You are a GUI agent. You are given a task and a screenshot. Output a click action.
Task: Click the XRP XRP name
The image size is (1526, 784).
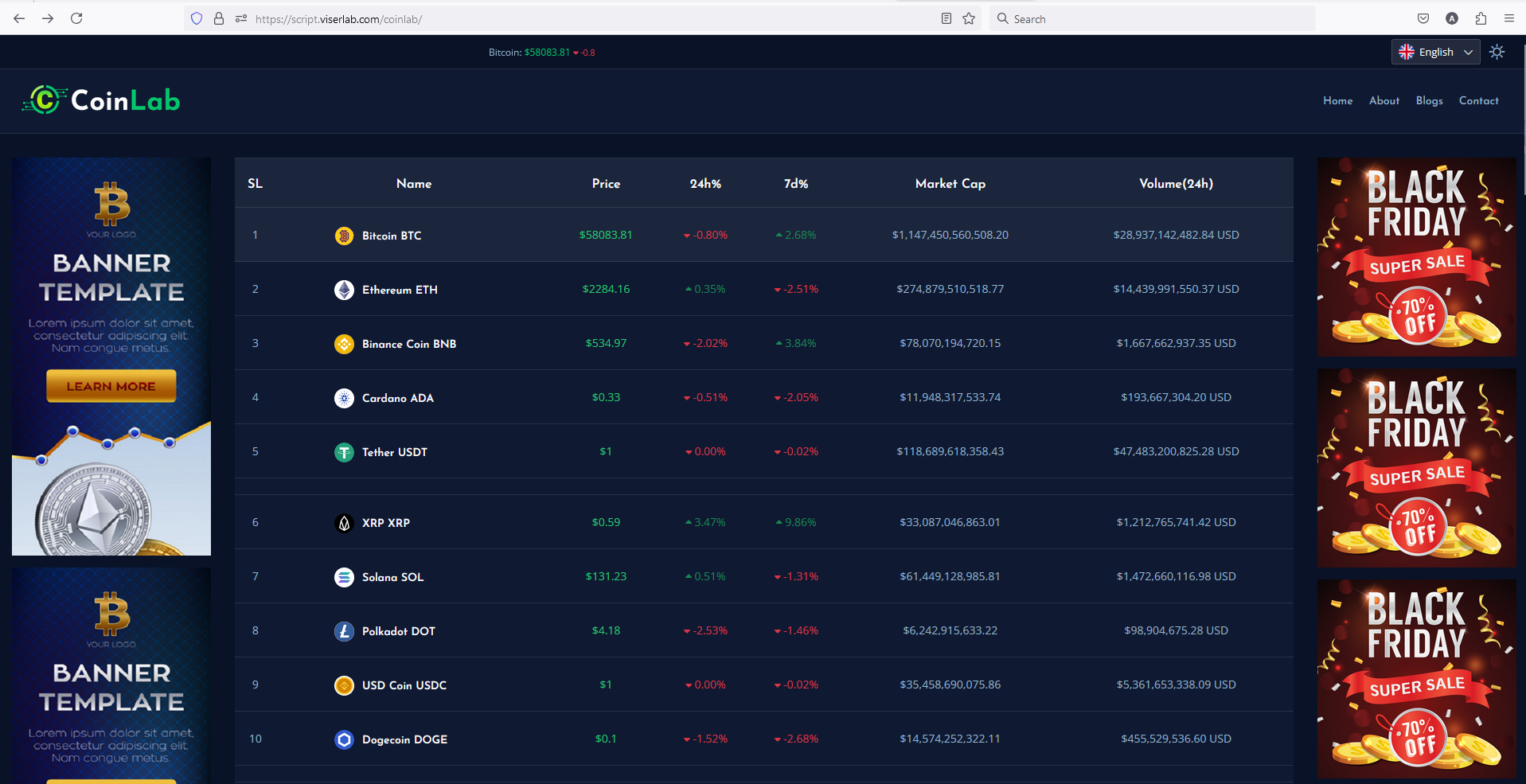386,523
